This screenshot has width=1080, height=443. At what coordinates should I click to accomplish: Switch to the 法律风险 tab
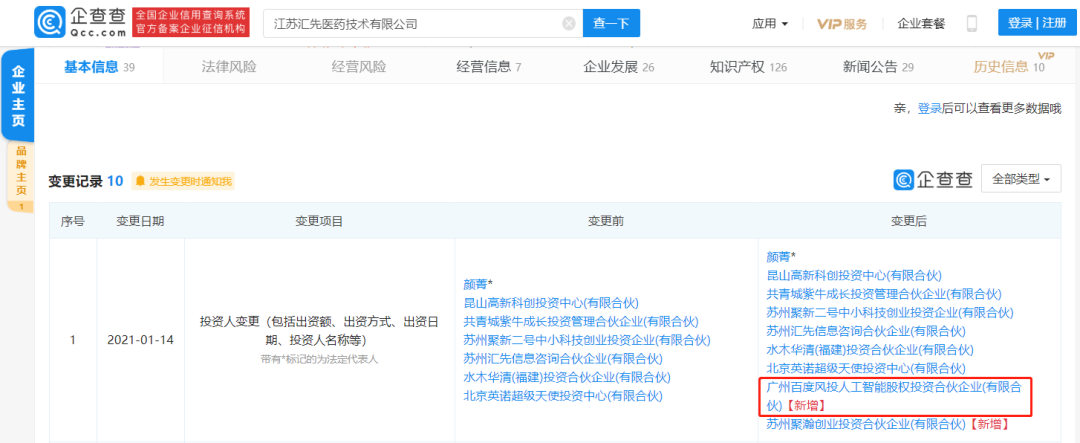tap(229, 67)
